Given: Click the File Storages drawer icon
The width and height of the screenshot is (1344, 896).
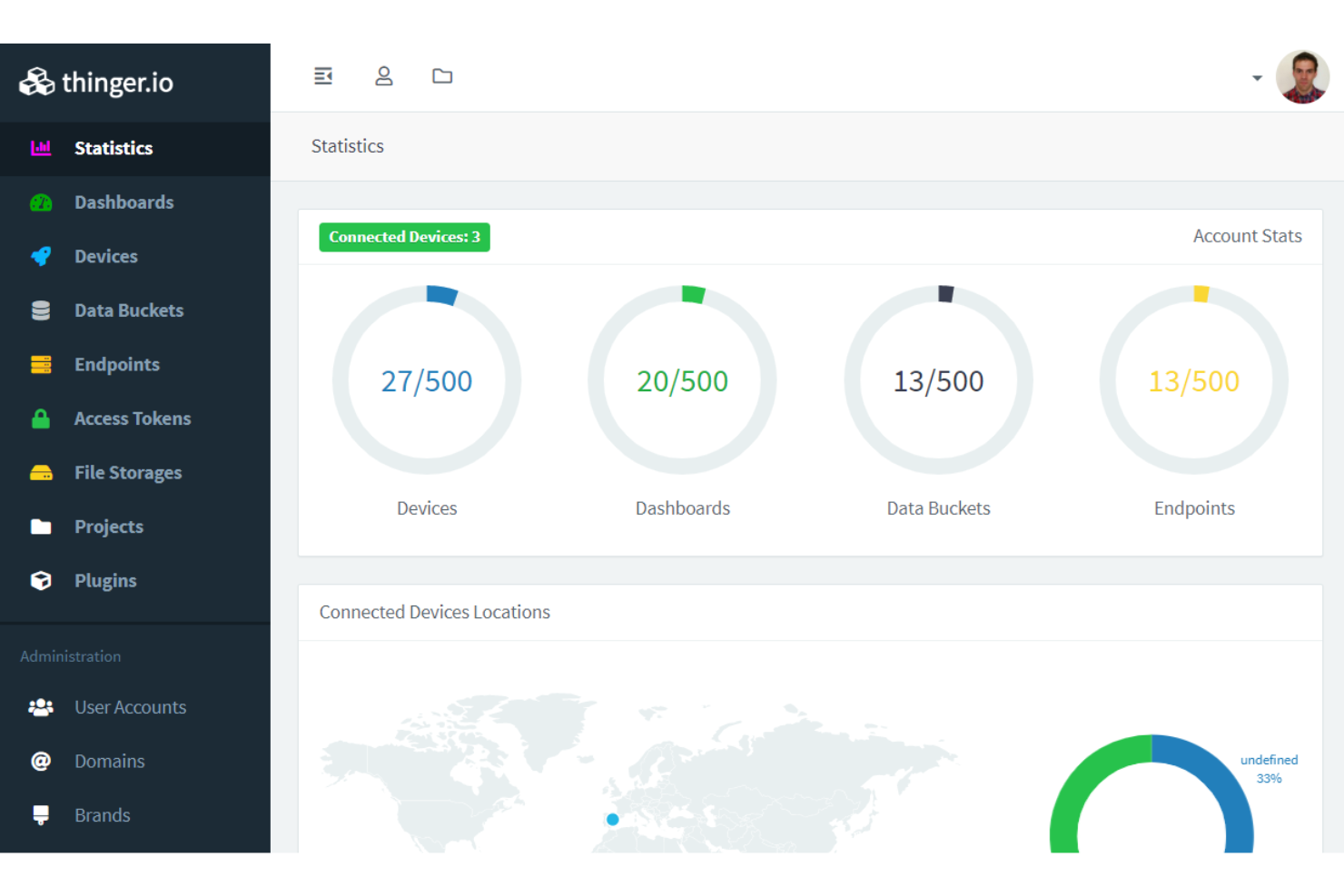Looking at the screenshot, I should pyautogui.click(x=41, y=472).
